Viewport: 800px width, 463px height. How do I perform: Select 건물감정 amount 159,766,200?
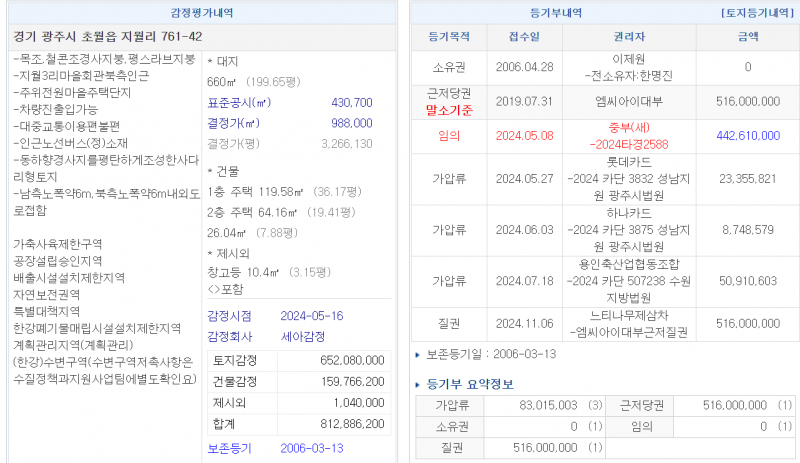coord(353,381)
